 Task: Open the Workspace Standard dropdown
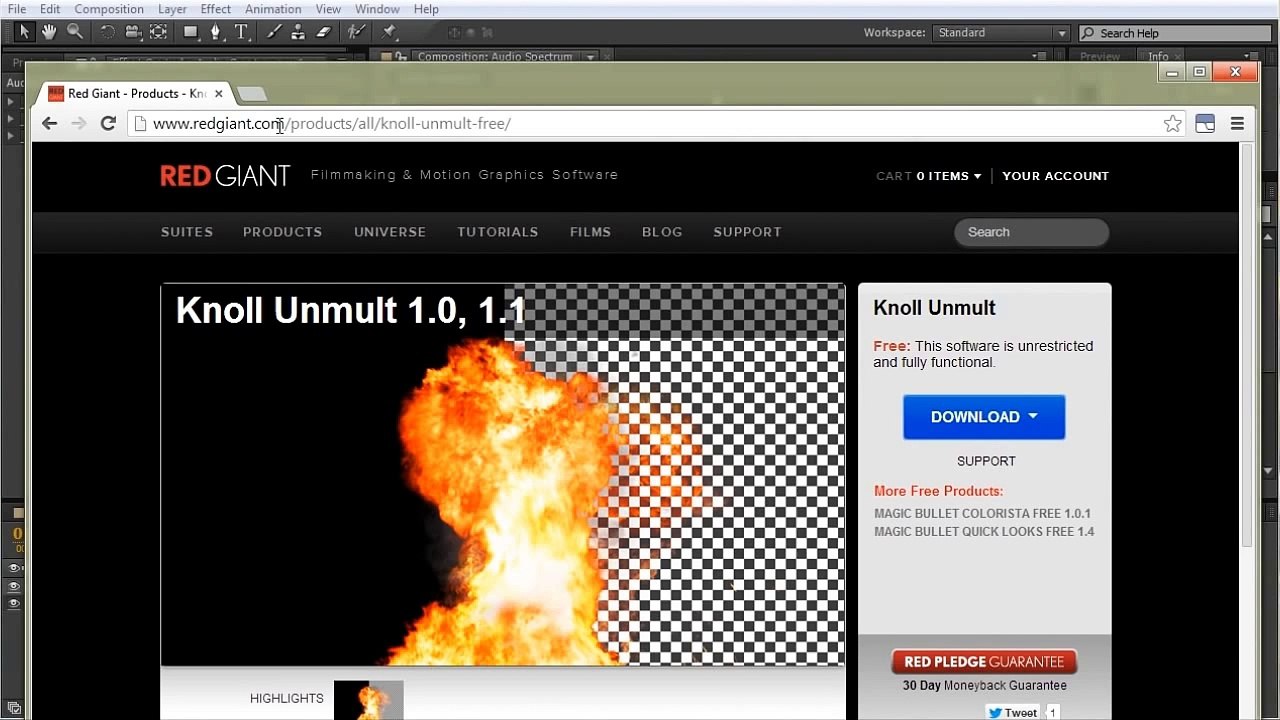coord(1002,33)
